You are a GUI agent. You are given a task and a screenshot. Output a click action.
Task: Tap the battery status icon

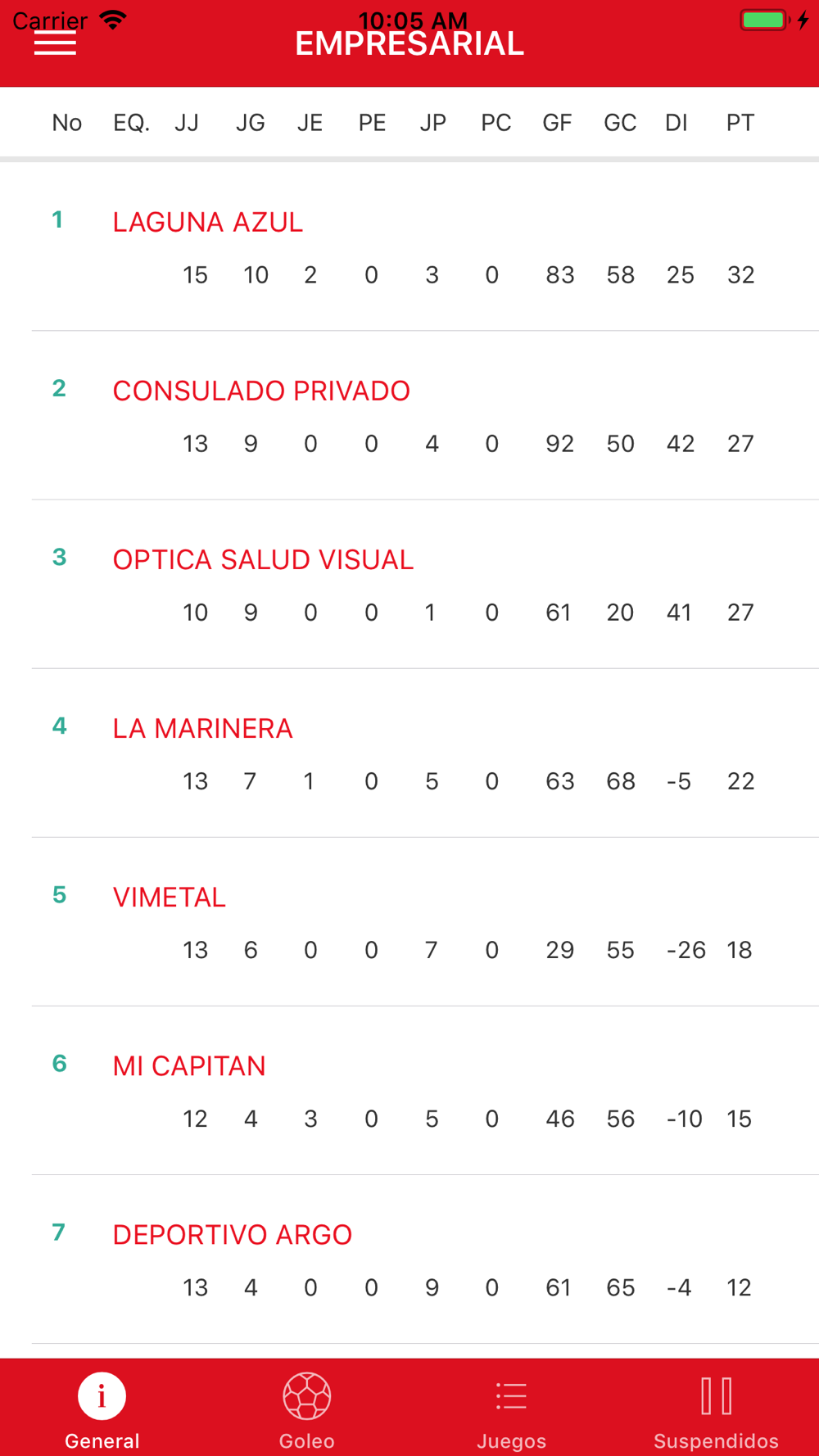(764, 20)
